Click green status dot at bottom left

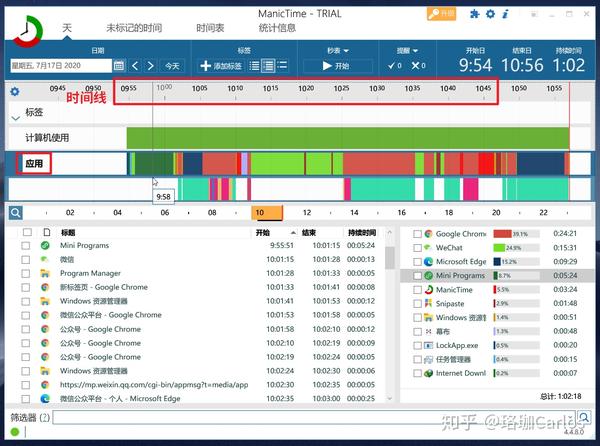(x=15, y=432)
